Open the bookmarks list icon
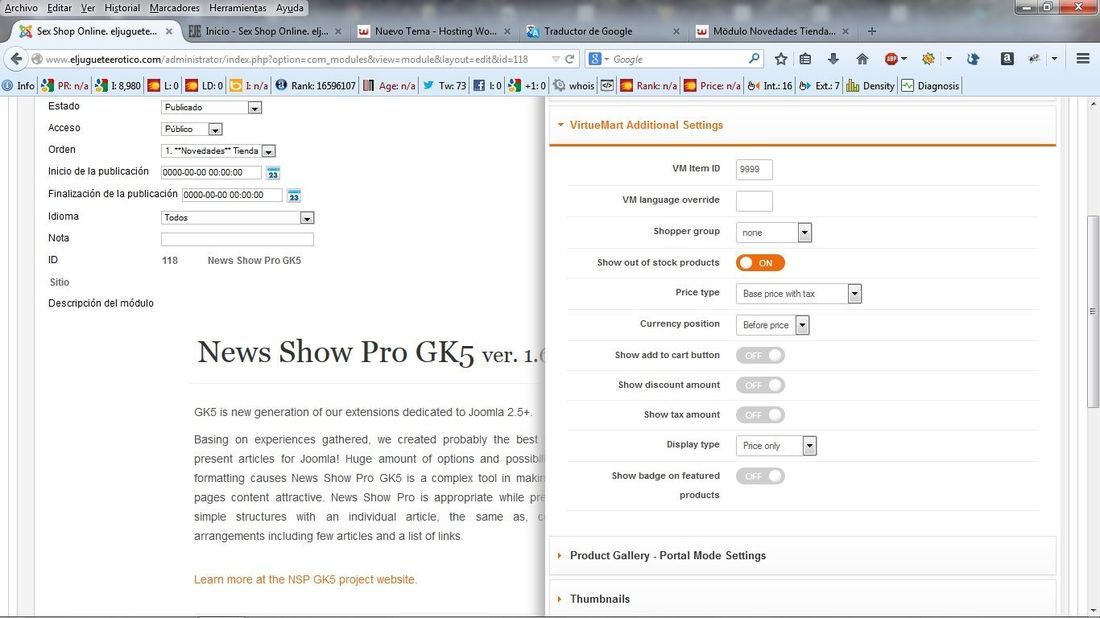This screenshot has width=1100, height=618. 805,59
